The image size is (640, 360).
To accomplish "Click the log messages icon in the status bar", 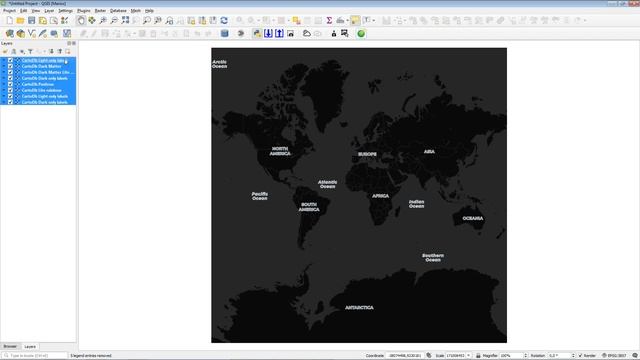I will 635,356.
